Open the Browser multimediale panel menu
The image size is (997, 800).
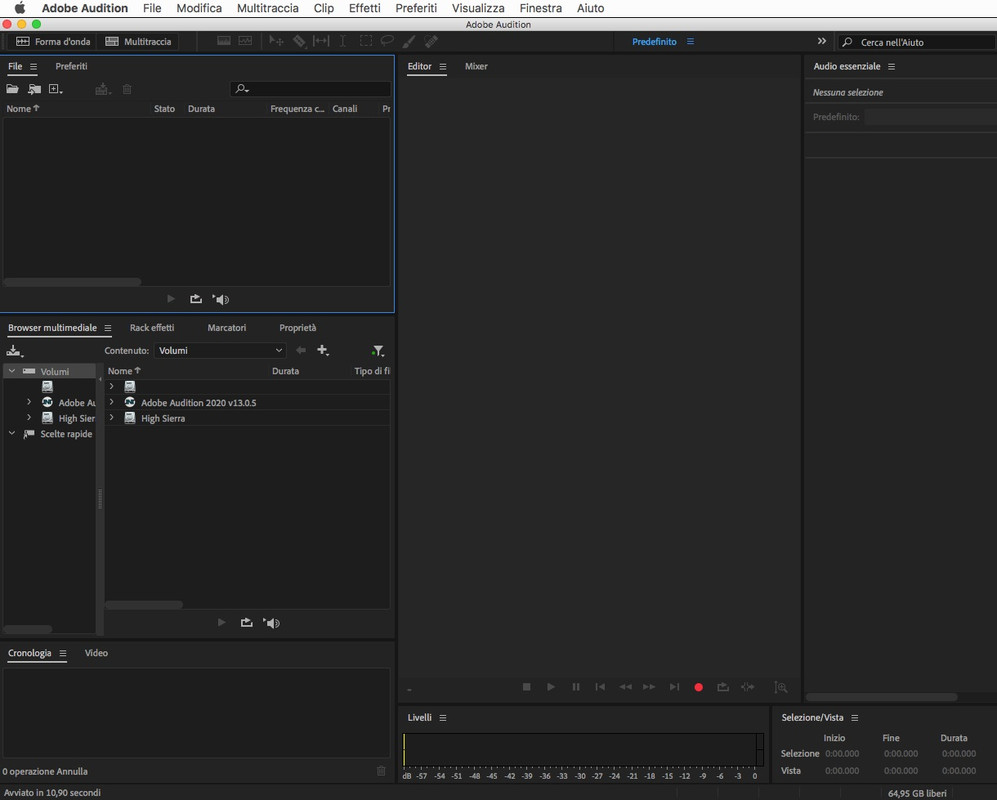click(107, 328)
